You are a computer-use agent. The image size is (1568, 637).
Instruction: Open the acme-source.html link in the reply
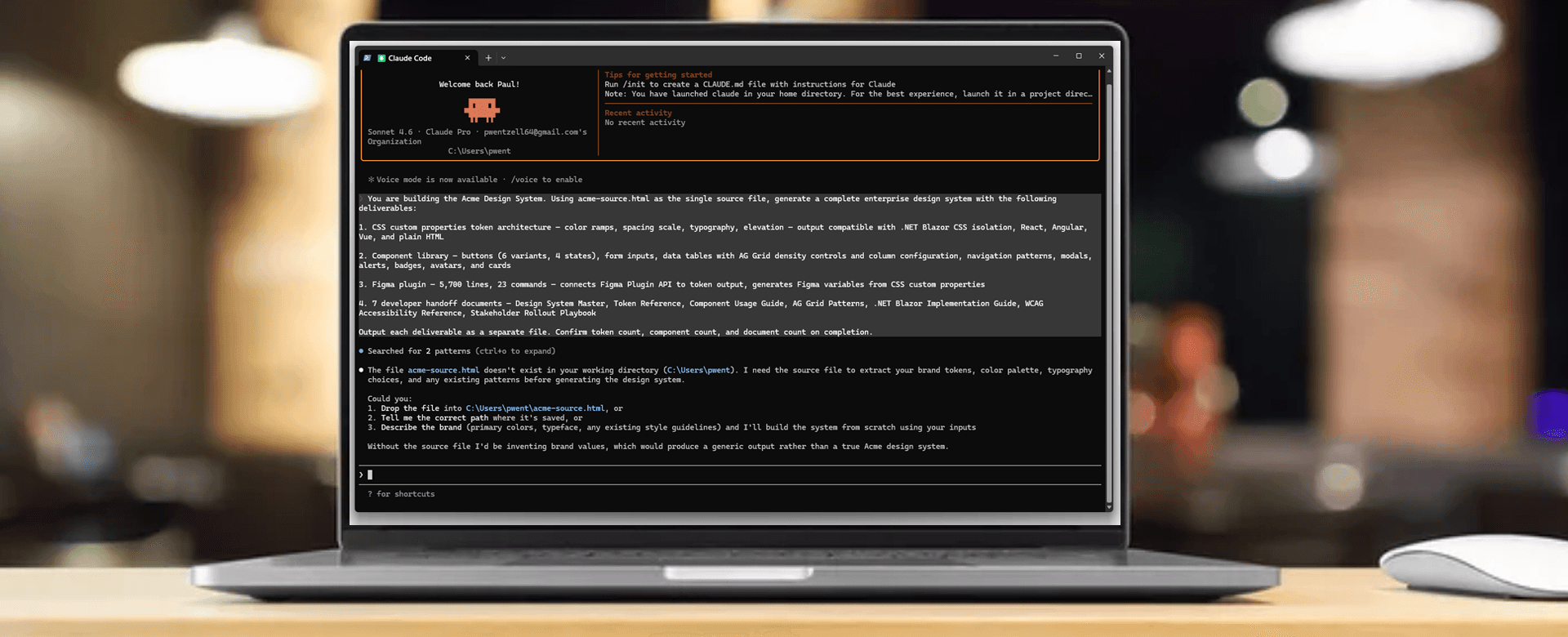(443, 370)
